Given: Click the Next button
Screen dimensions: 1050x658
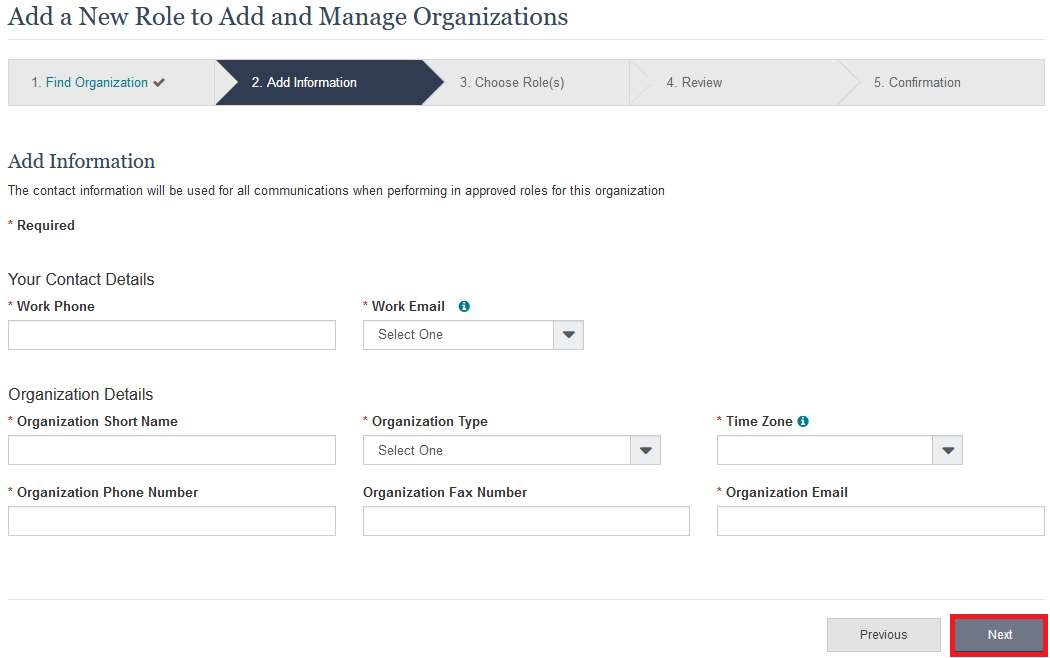Looking at the screenshot, I should [999, 635].
